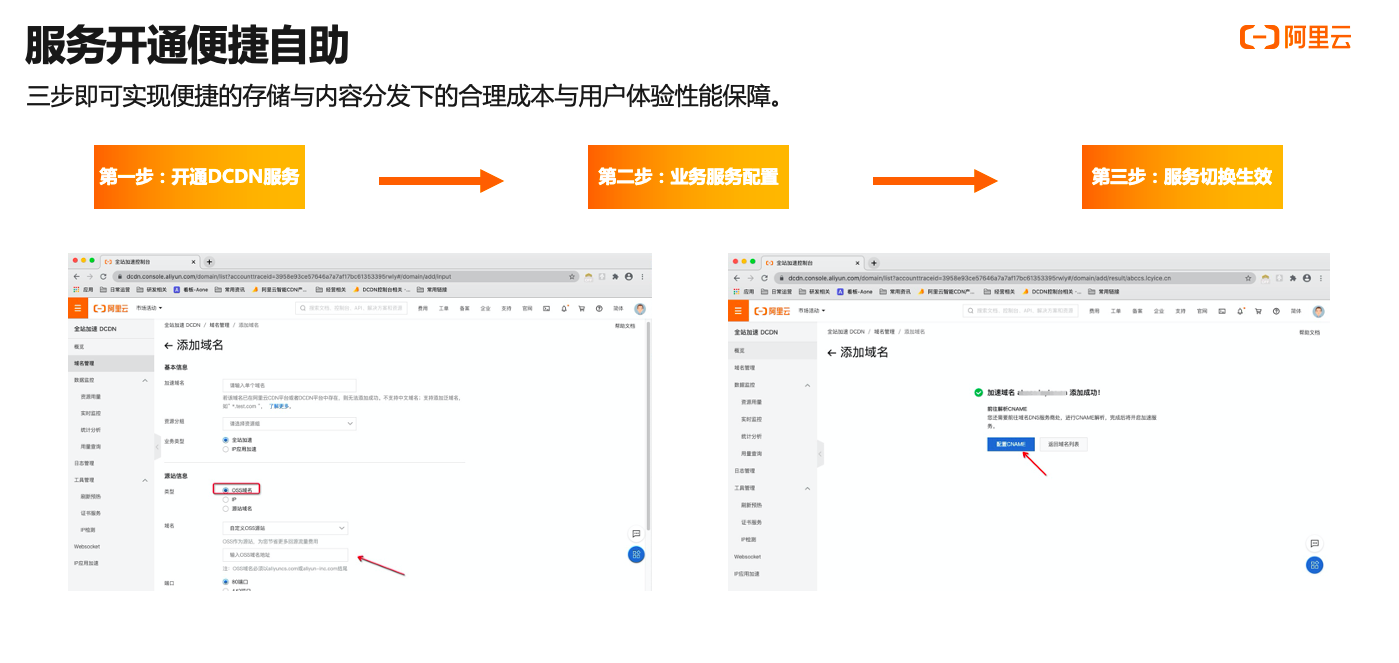Viewport: 1399px width, 663px height.
Task: Click 工单 link in left console header
Action: click(x=443, y=308)
